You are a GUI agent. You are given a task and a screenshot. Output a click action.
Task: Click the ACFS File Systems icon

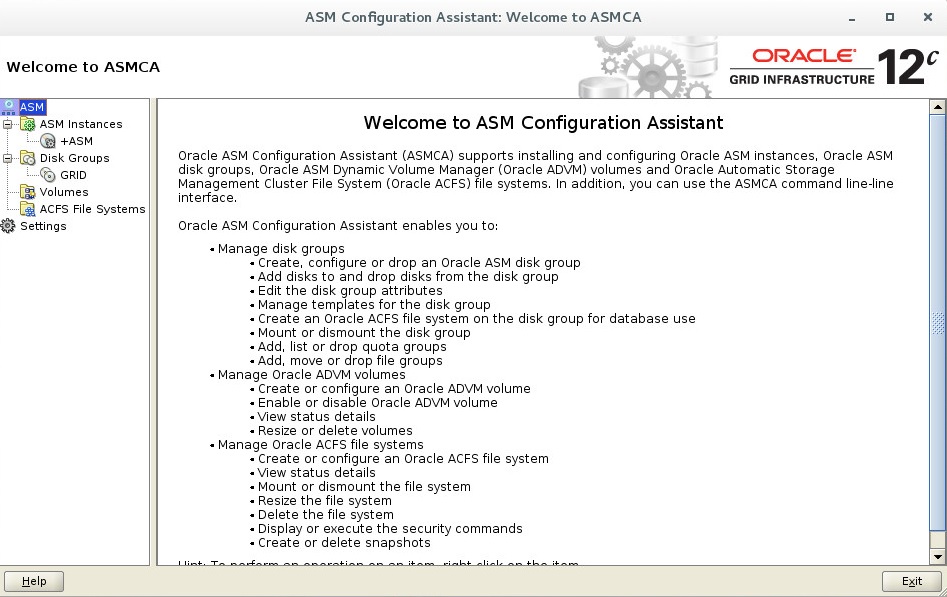pyautogui.click(x=28, y=208)
